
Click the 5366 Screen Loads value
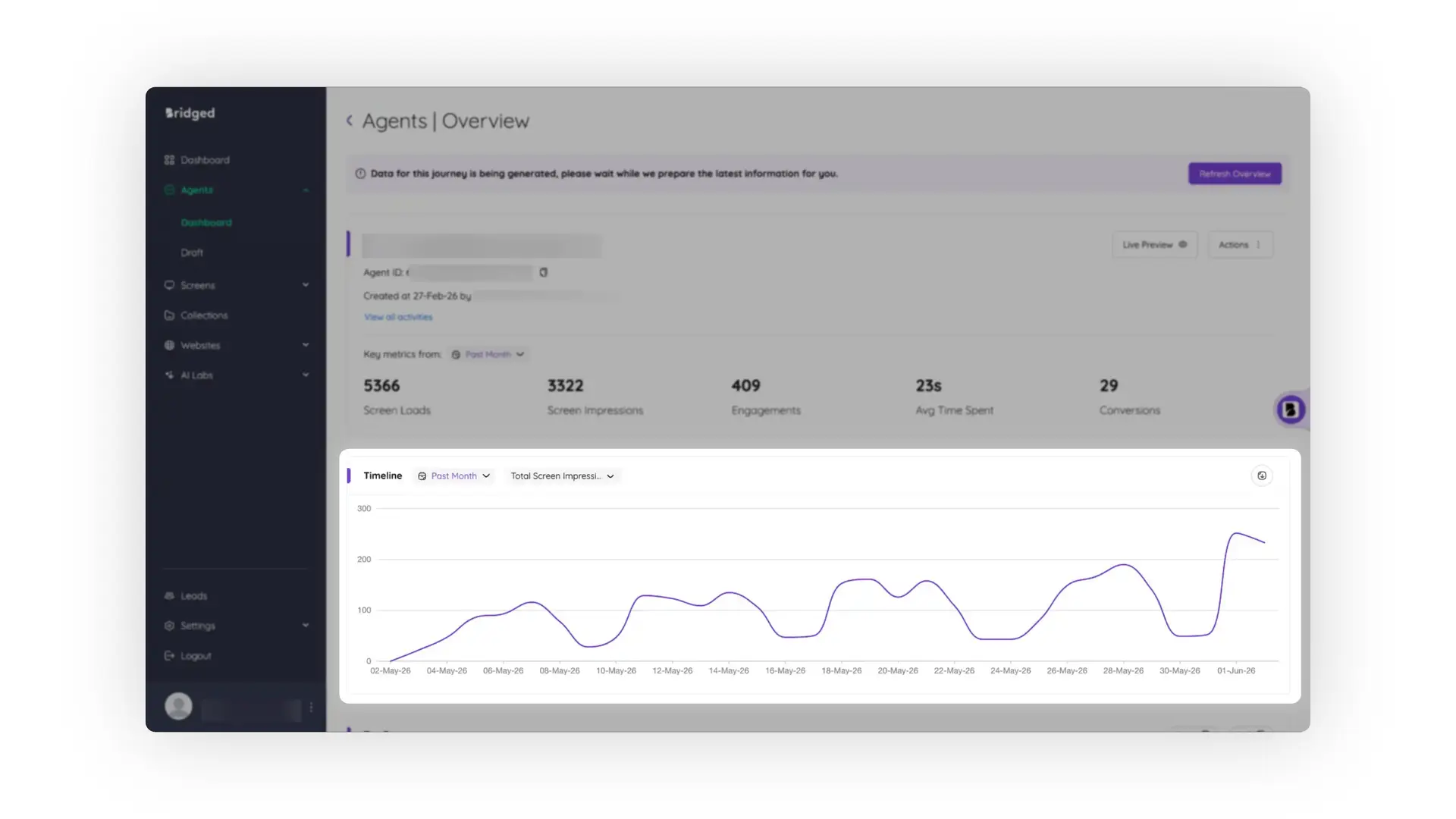381,386
